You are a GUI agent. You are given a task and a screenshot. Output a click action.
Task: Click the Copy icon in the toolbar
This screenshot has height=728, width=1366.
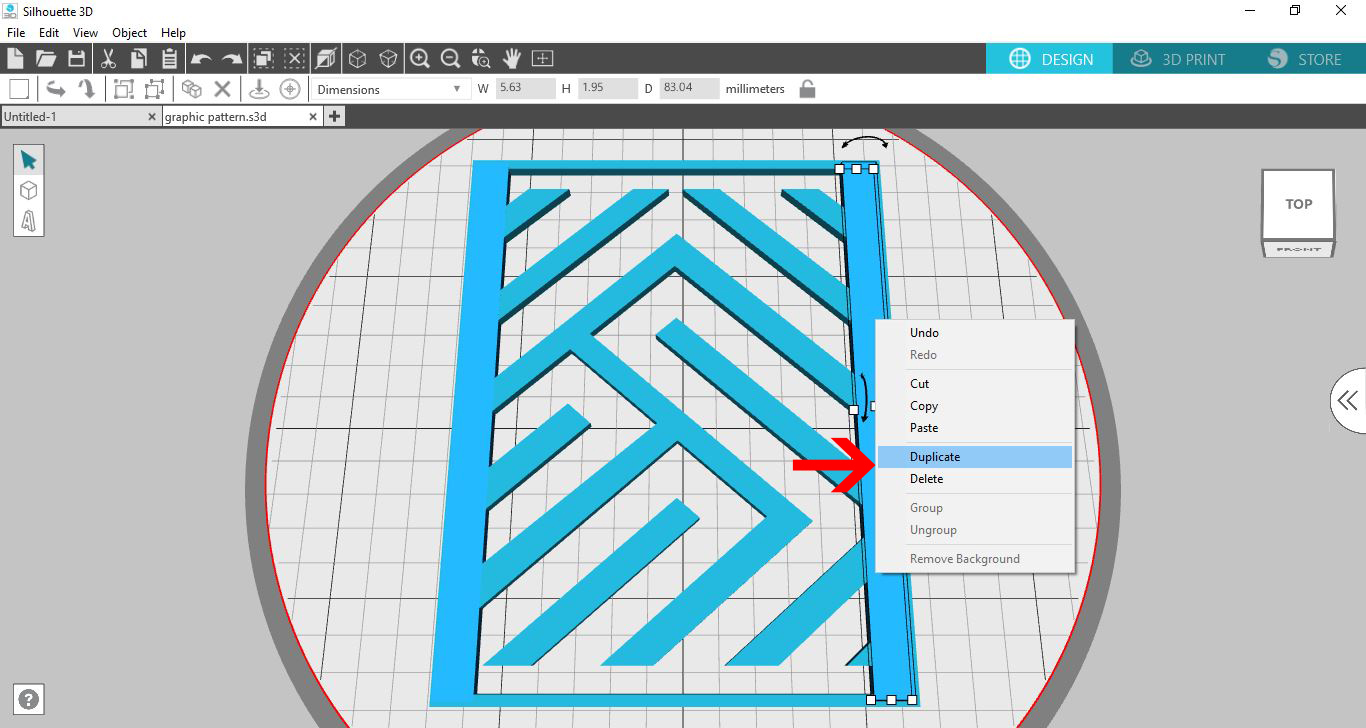coord(137,58)
